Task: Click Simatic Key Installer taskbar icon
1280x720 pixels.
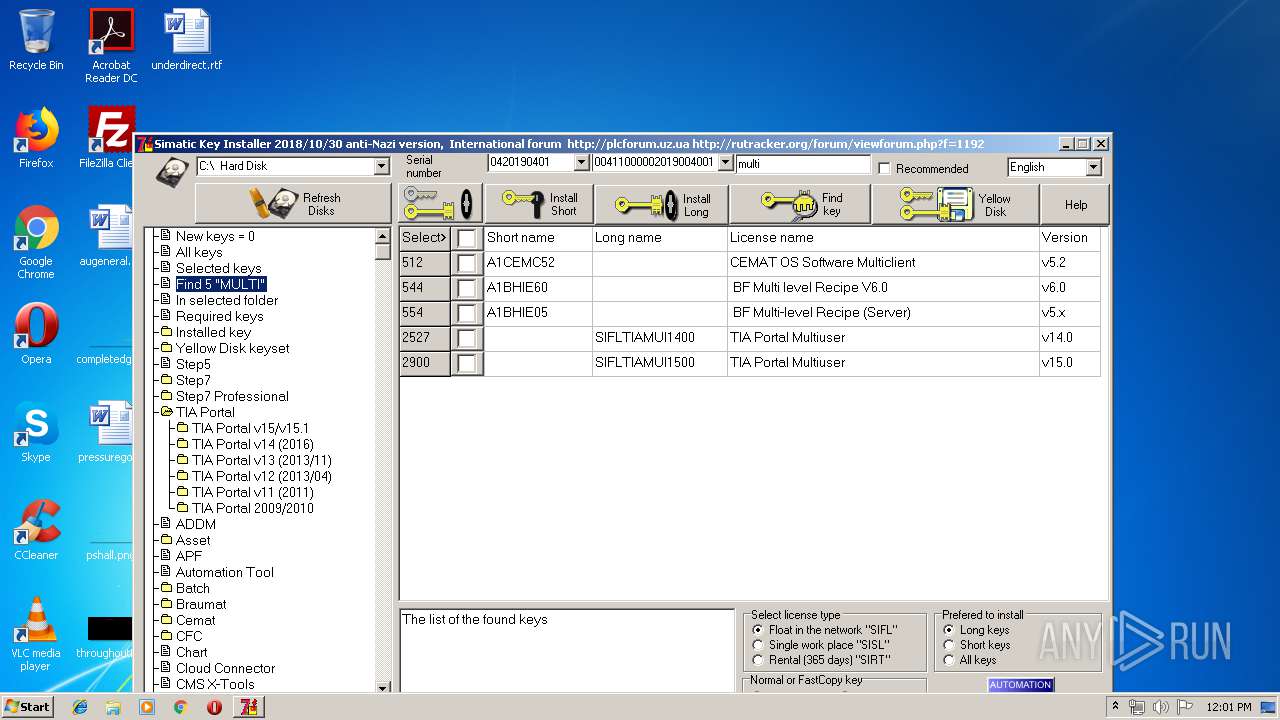Action: pyautogui.click(x=248, y=707)
